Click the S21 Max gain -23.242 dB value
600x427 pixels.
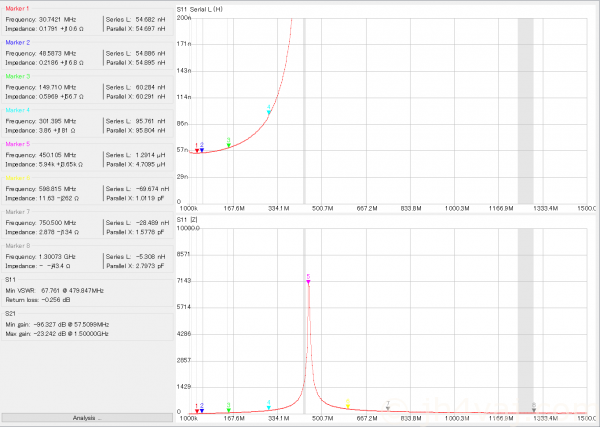click(x=71, y=334)
